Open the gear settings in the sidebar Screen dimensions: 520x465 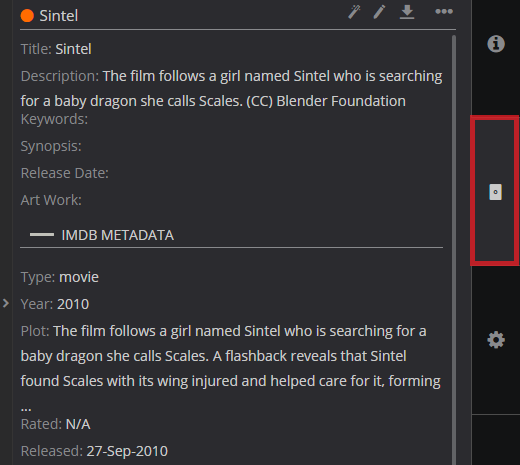(496, 340)
